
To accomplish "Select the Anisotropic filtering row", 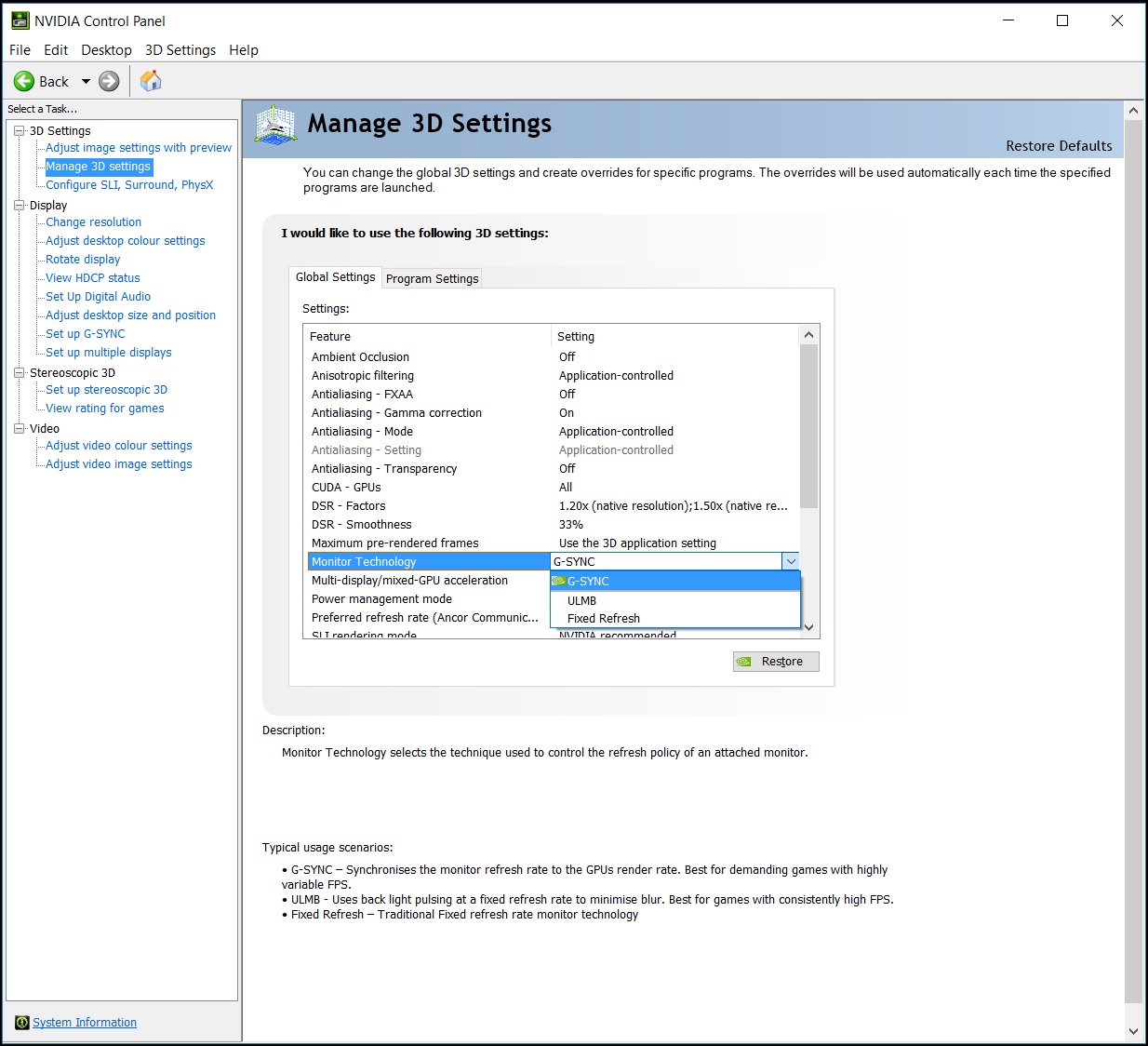I will (552, 376).
